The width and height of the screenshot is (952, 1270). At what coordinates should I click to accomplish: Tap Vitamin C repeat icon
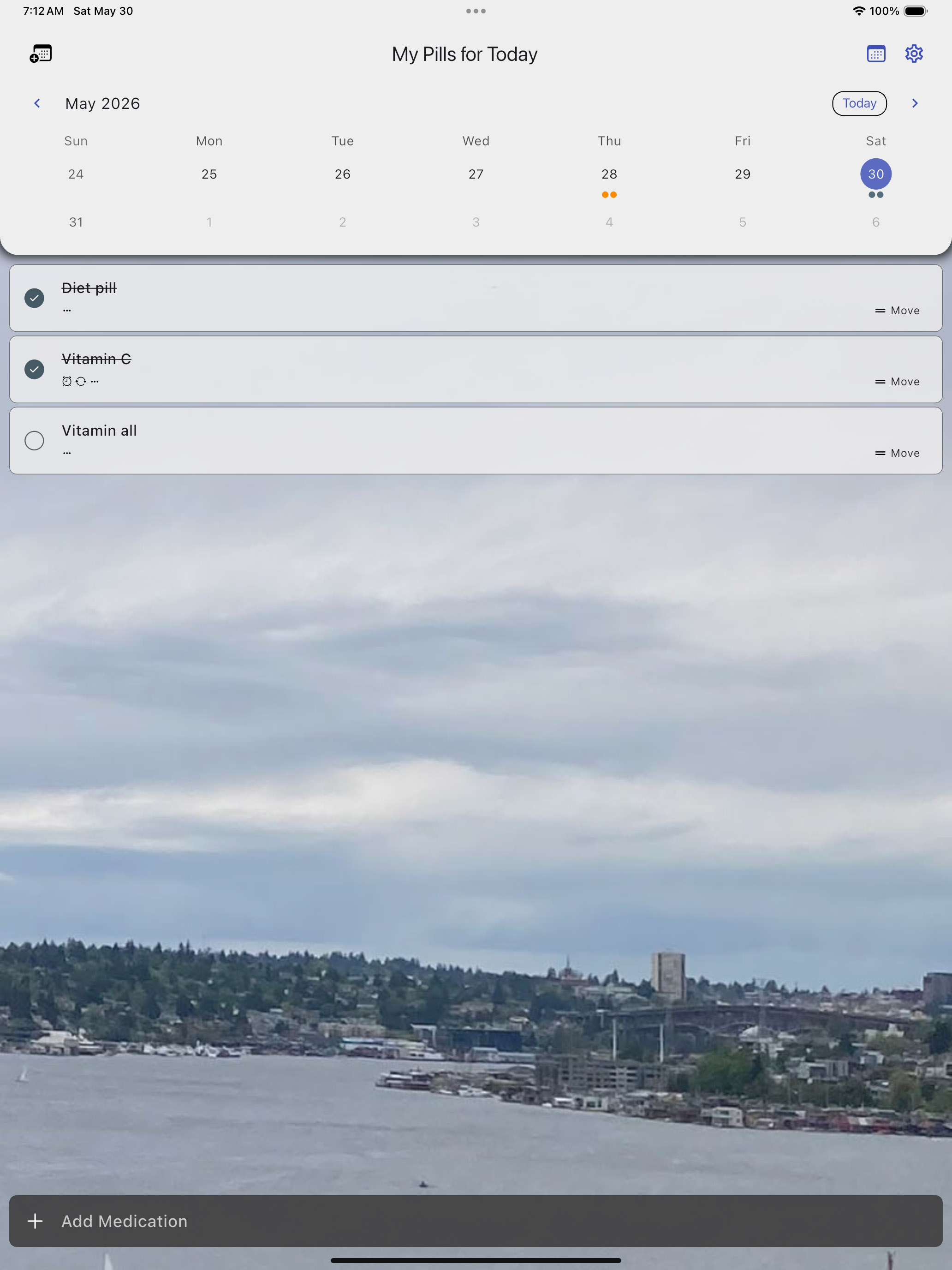pyautogui.click(x=81, y=381)
